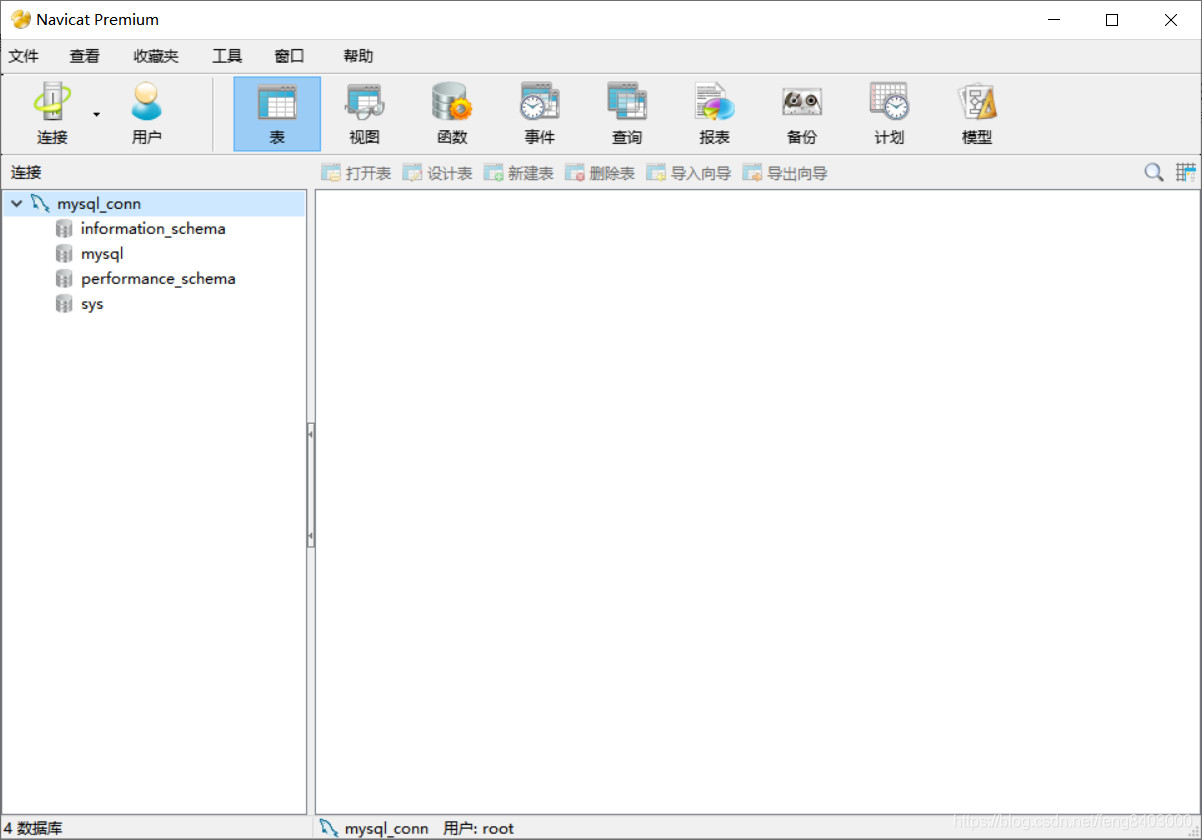
Task: Minimize the Navicat Premium window
Action: point(1053,20)
